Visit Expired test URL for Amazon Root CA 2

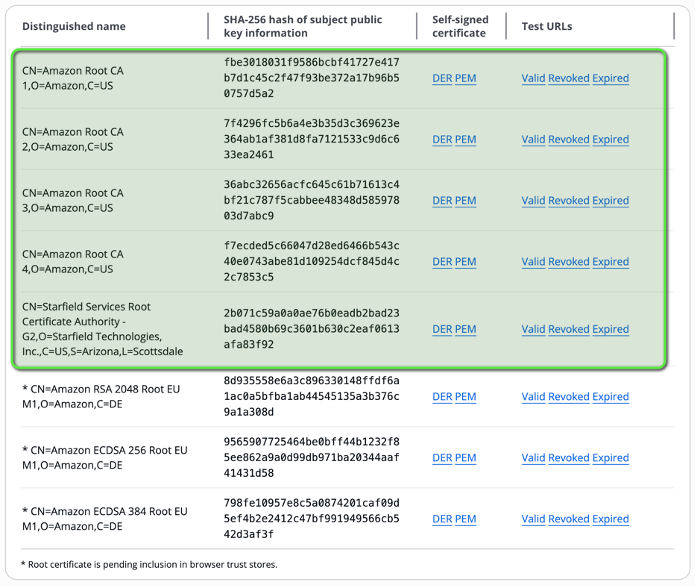click(613, 140)
